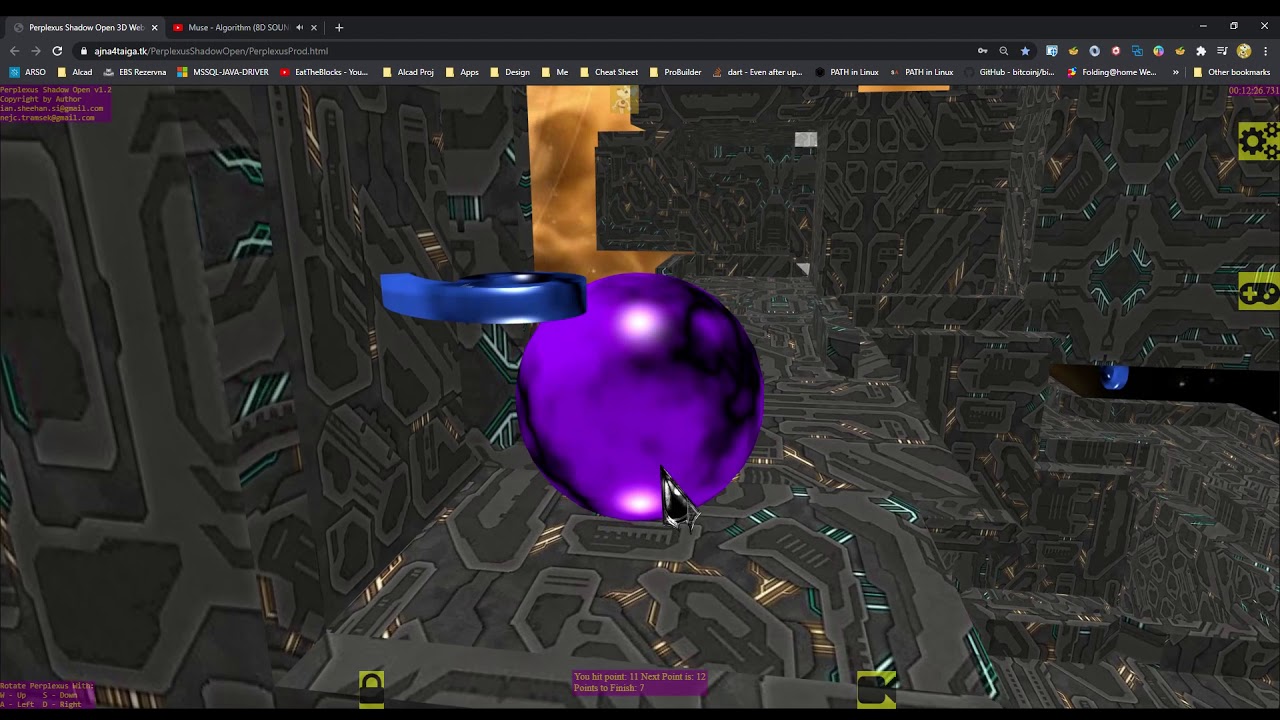Mute the Muse tab via speaker icon

pyautogui.click(x=299, y=27)
